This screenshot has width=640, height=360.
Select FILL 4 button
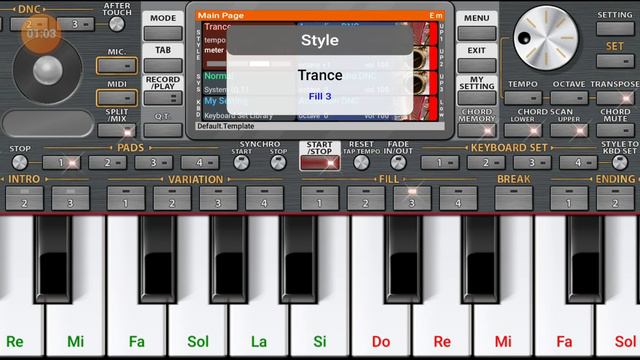458,198
